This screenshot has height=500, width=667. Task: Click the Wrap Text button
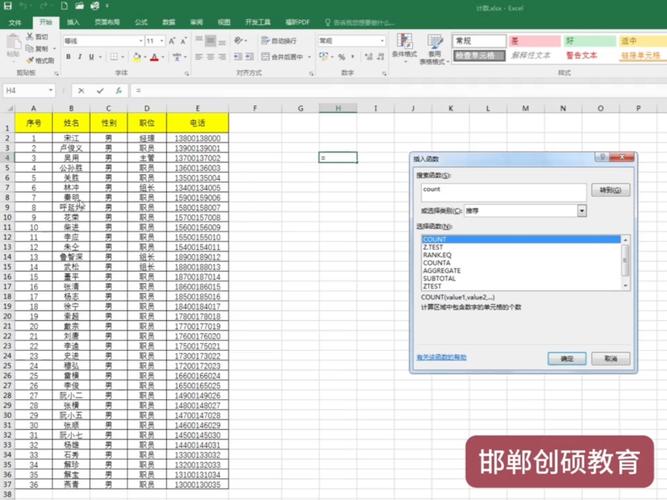click(279, 40)
